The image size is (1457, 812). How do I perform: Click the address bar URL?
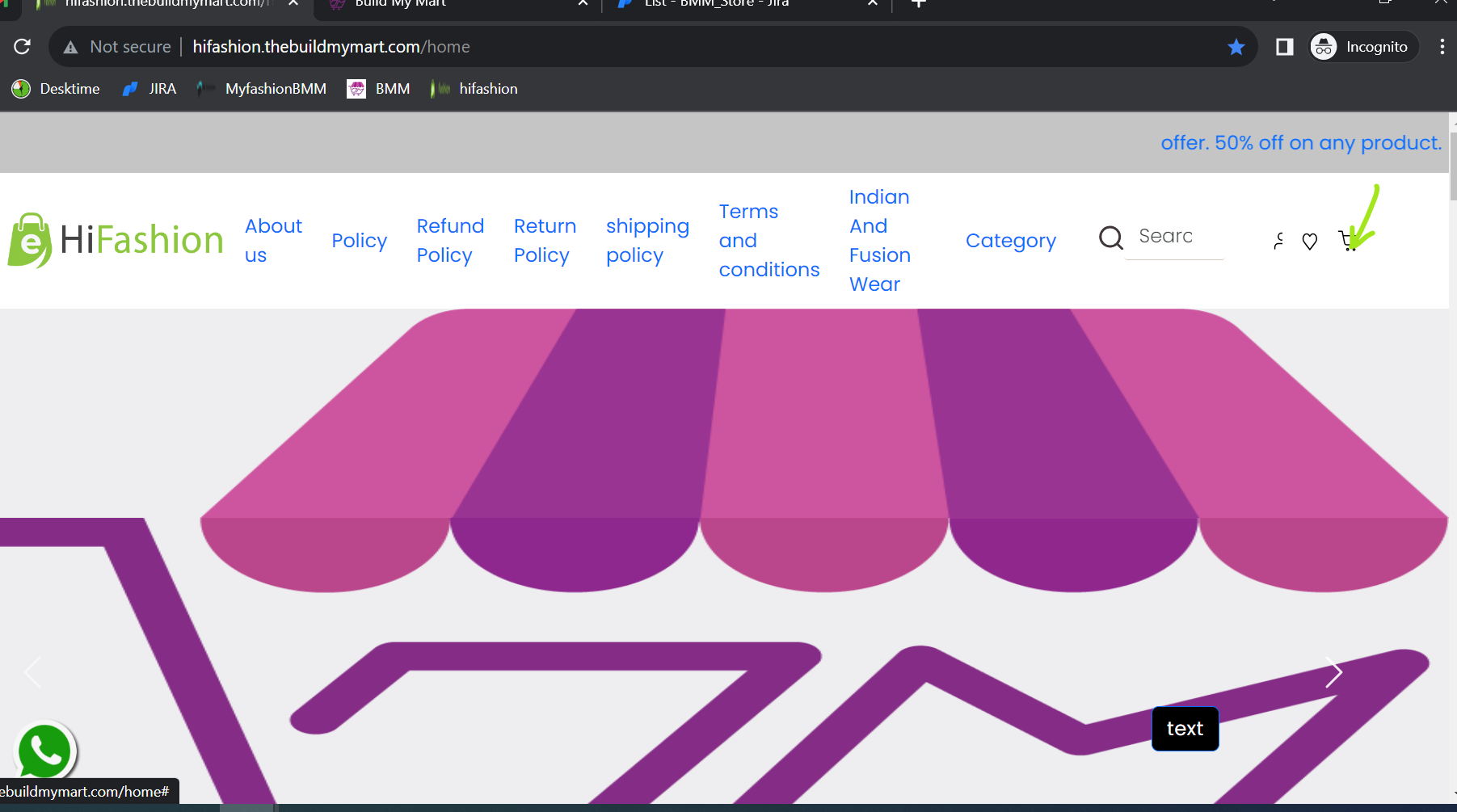(331, 47)
